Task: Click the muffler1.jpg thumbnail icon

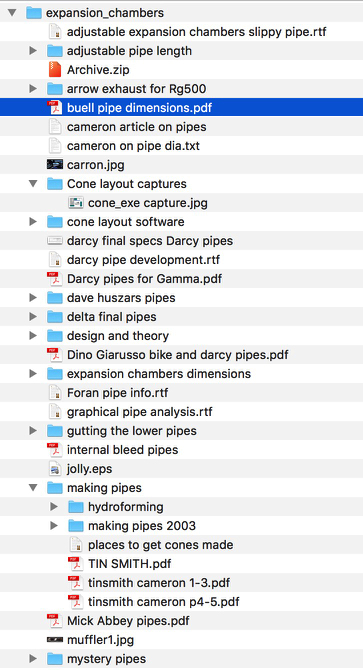Action: pyautogui.click(x=55, y=640)
